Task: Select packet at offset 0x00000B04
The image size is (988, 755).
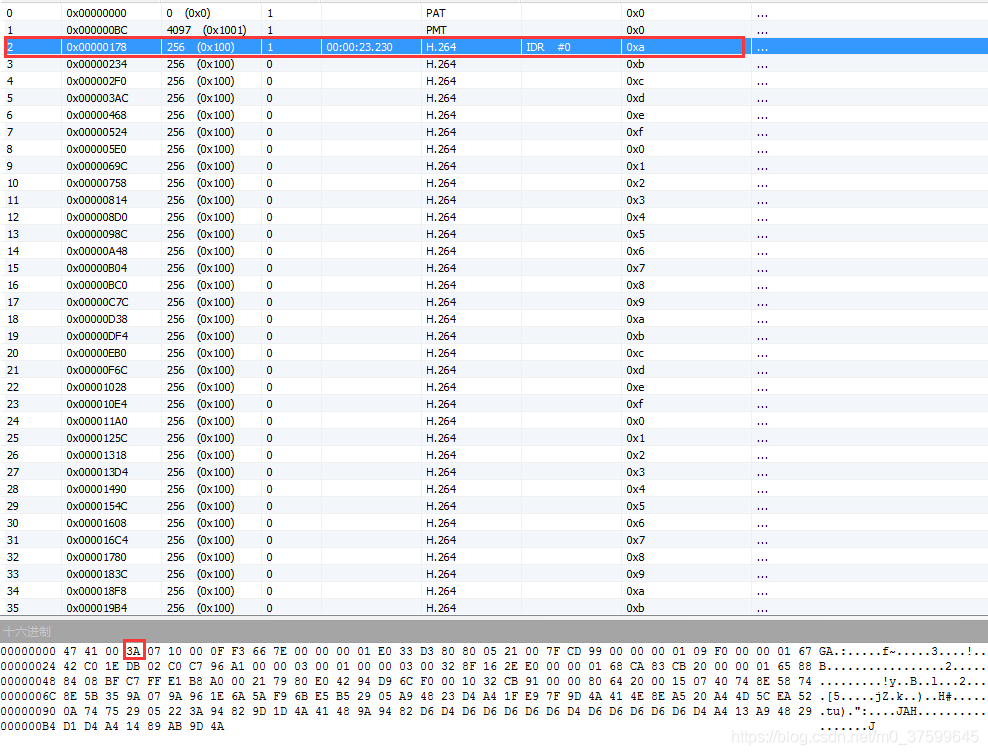Action: tap(494, 268)
